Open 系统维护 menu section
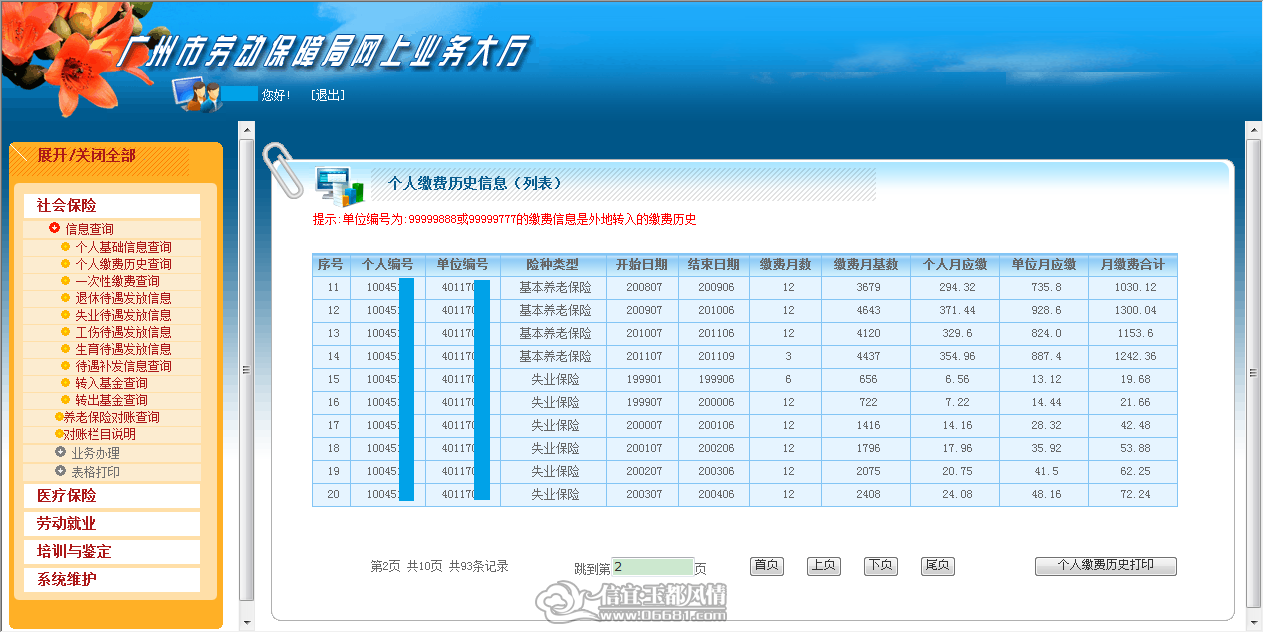Viewport: 1264px width, 633px height. coord(112,579)
